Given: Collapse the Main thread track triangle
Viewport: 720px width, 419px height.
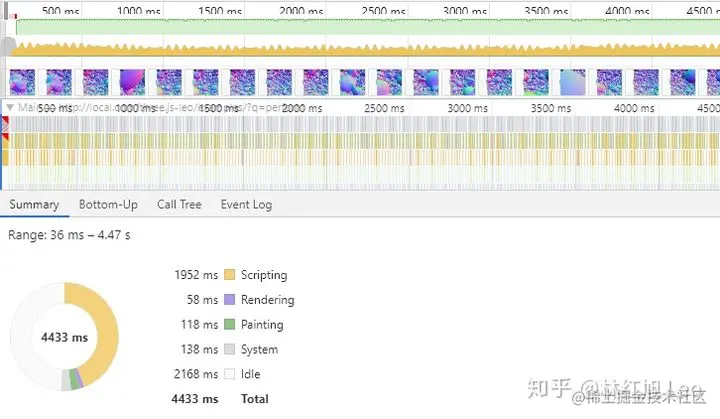Looking at the screenshot, I should tap(10, 108).
